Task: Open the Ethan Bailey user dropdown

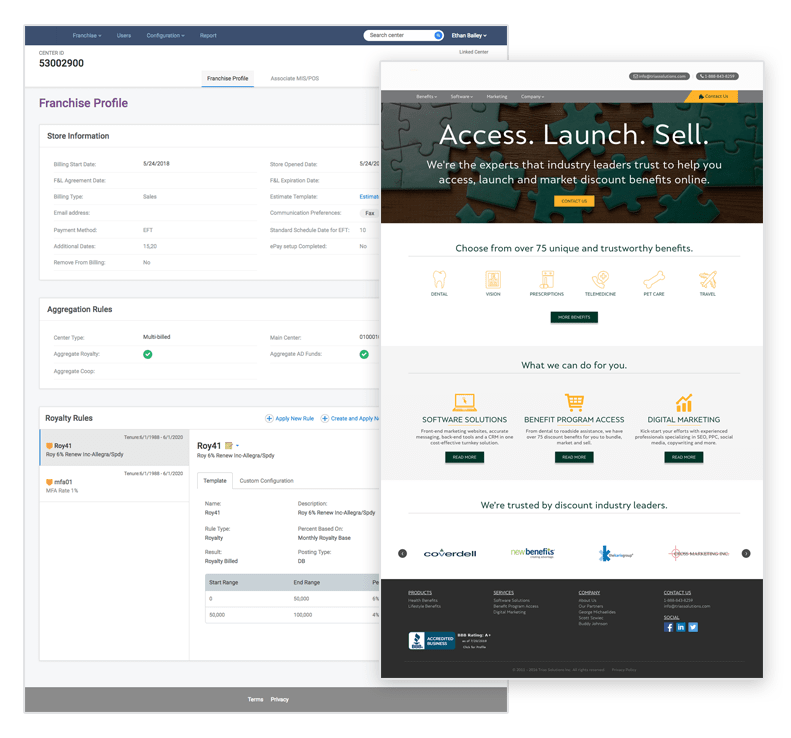Action: pos(469,35)
